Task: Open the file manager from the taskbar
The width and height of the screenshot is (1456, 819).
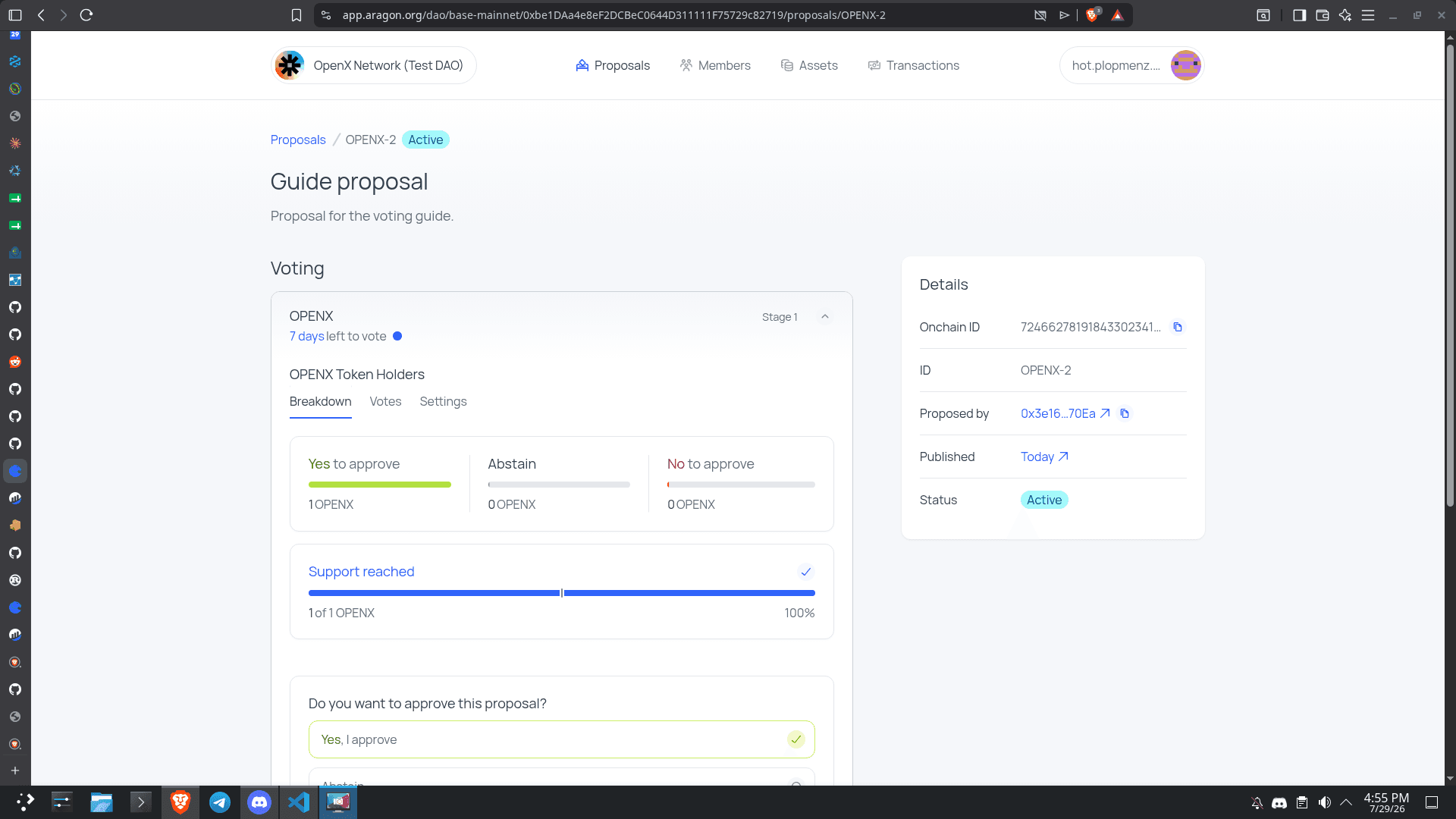Action: pos(102,802)
